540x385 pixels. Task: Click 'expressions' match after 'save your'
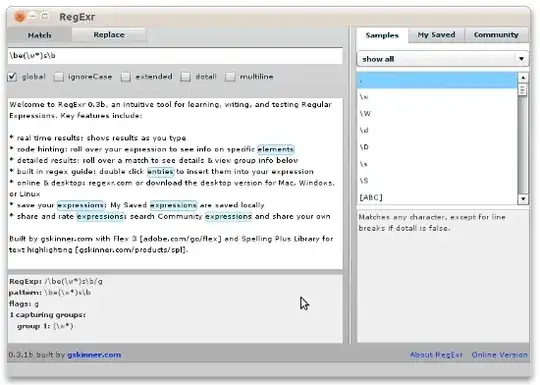81,205
